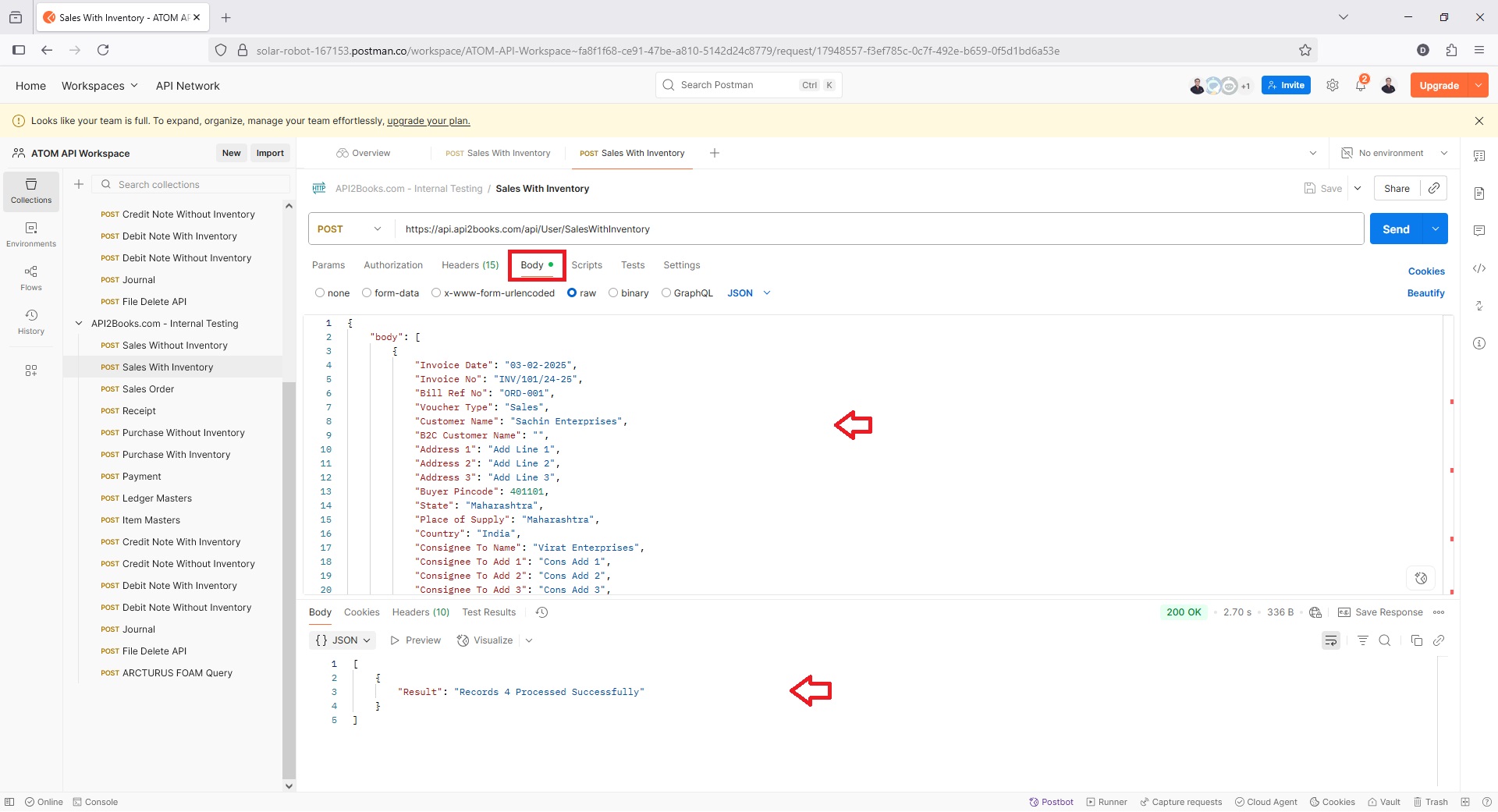Screen dimensions: 1498x812
Task: Click Beautify link
Action: [1425, 293]
